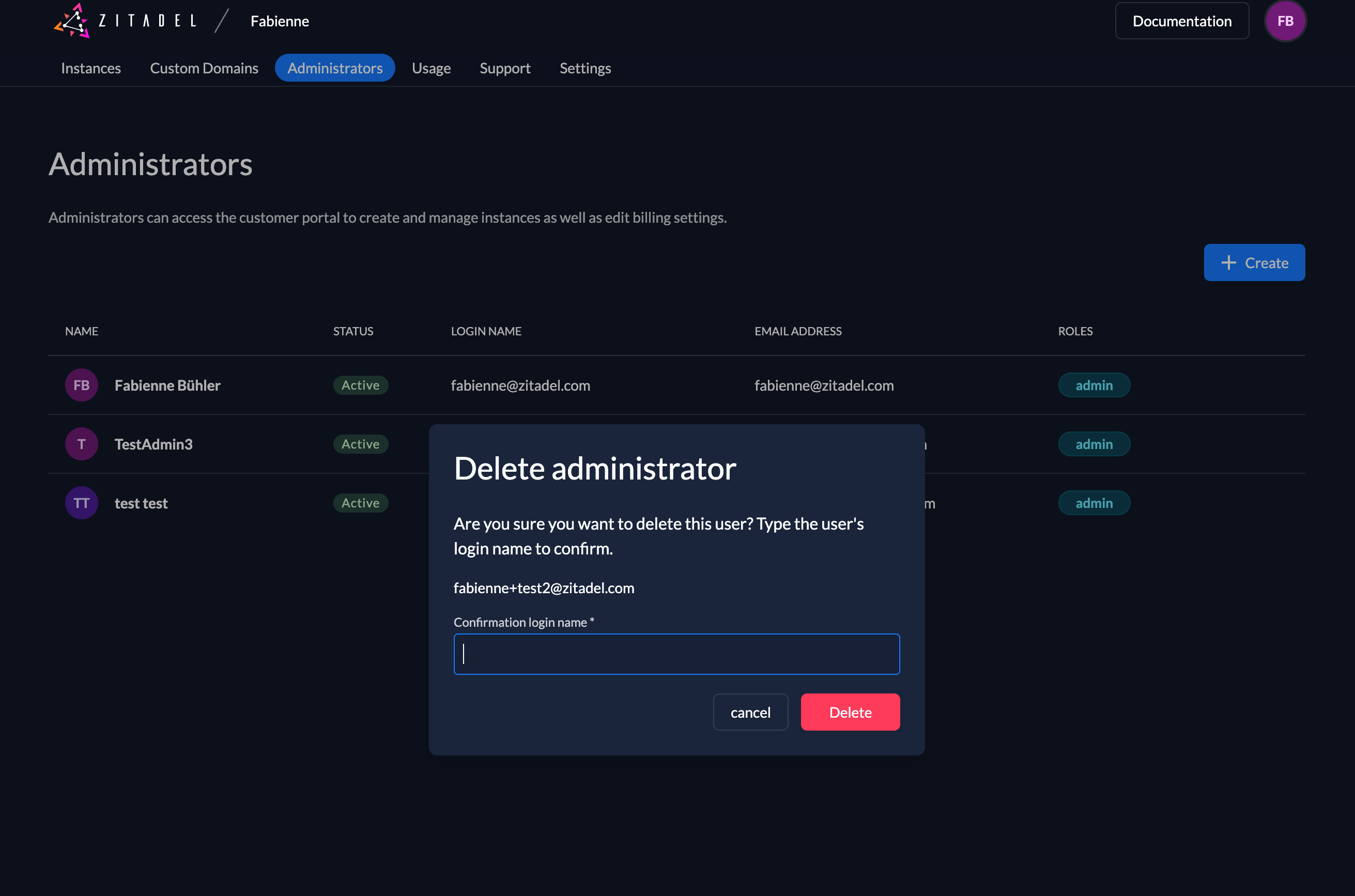Screen dimensions: 1355x896
Task: Click the Active status badge for Fabienne Bühler
Action: 360,384
